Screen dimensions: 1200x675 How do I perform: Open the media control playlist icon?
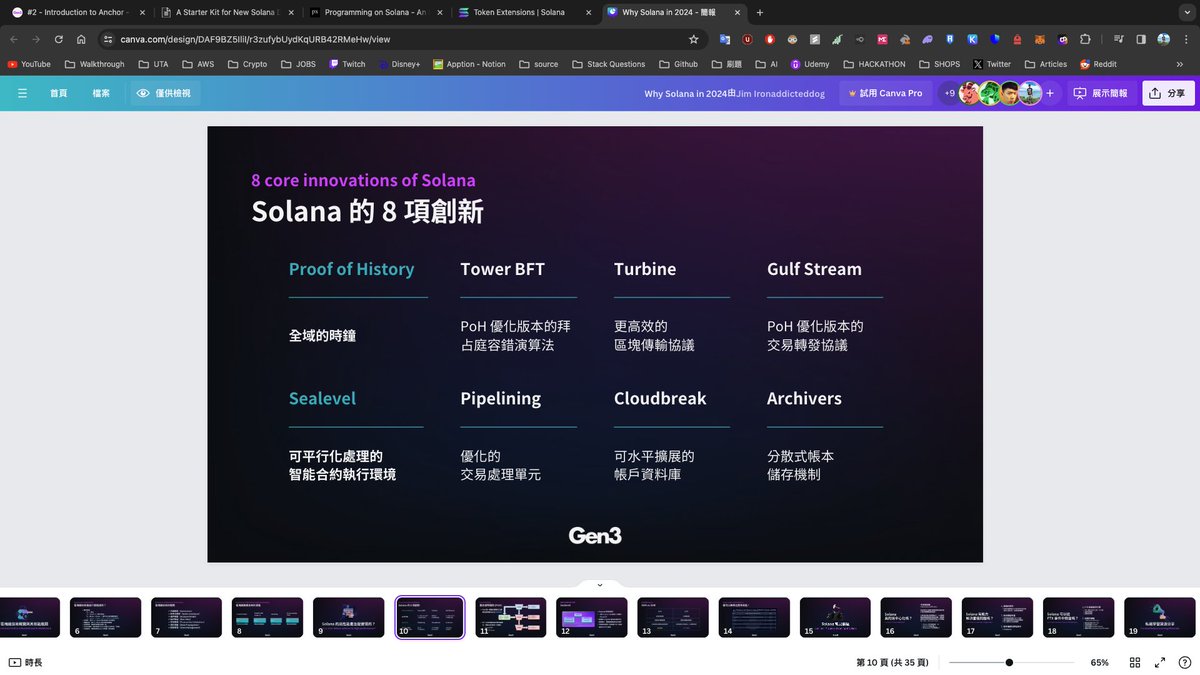(1118, 39)
